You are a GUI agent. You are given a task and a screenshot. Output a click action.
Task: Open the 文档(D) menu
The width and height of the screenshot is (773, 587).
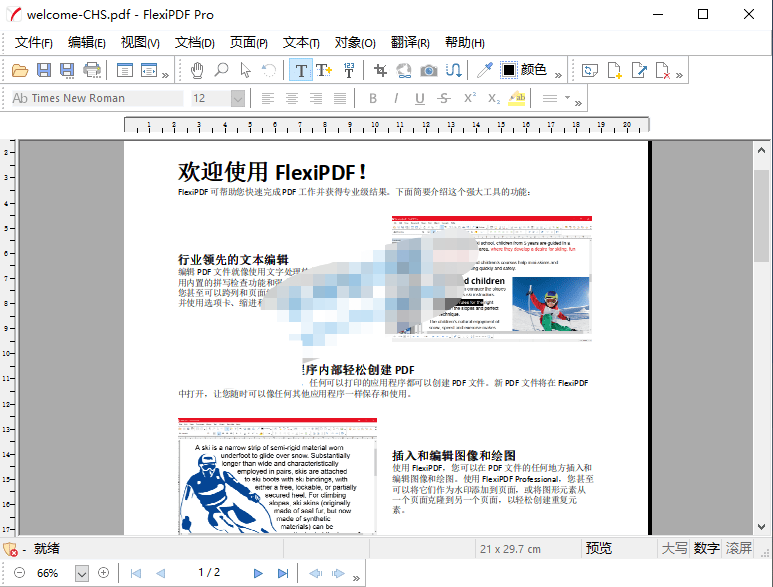coord(194,43)
